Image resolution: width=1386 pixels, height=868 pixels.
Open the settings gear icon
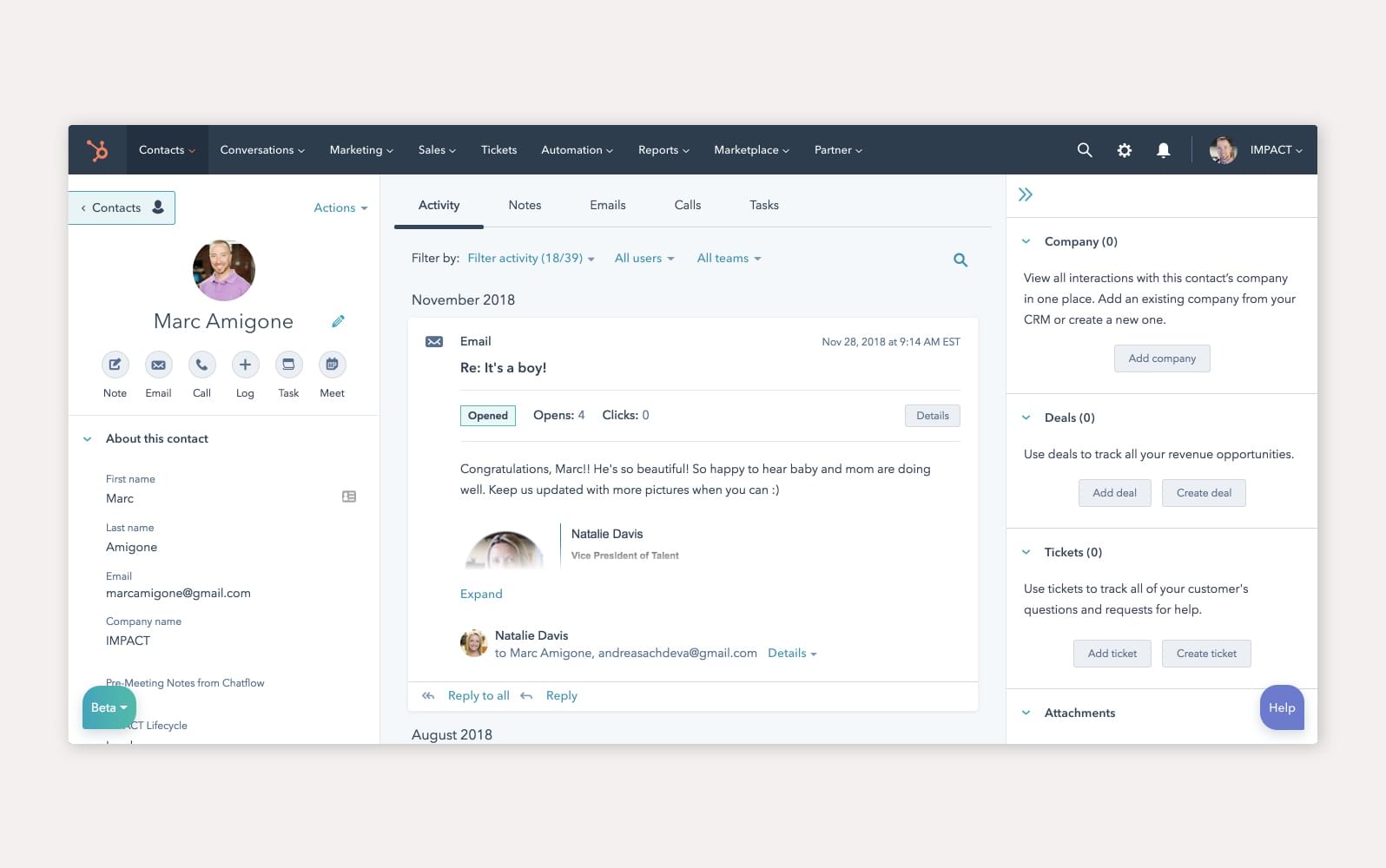pyautogui.click(x=1124, y=150)
